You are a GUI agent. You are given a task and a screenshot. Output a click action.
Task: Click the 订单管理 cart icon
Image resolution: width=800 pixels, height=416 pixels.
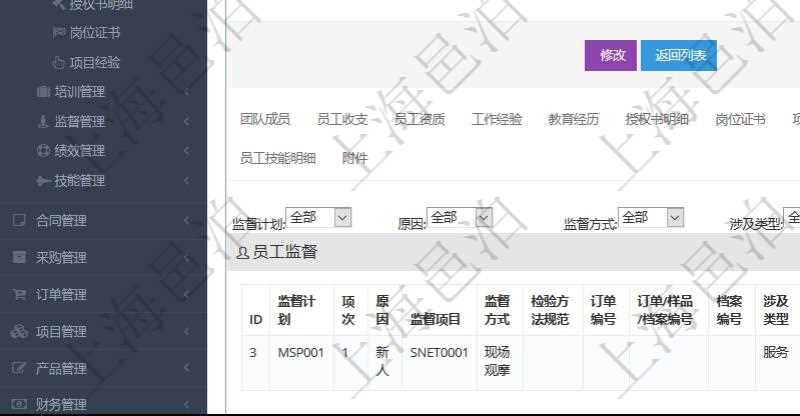pos(19,295)
